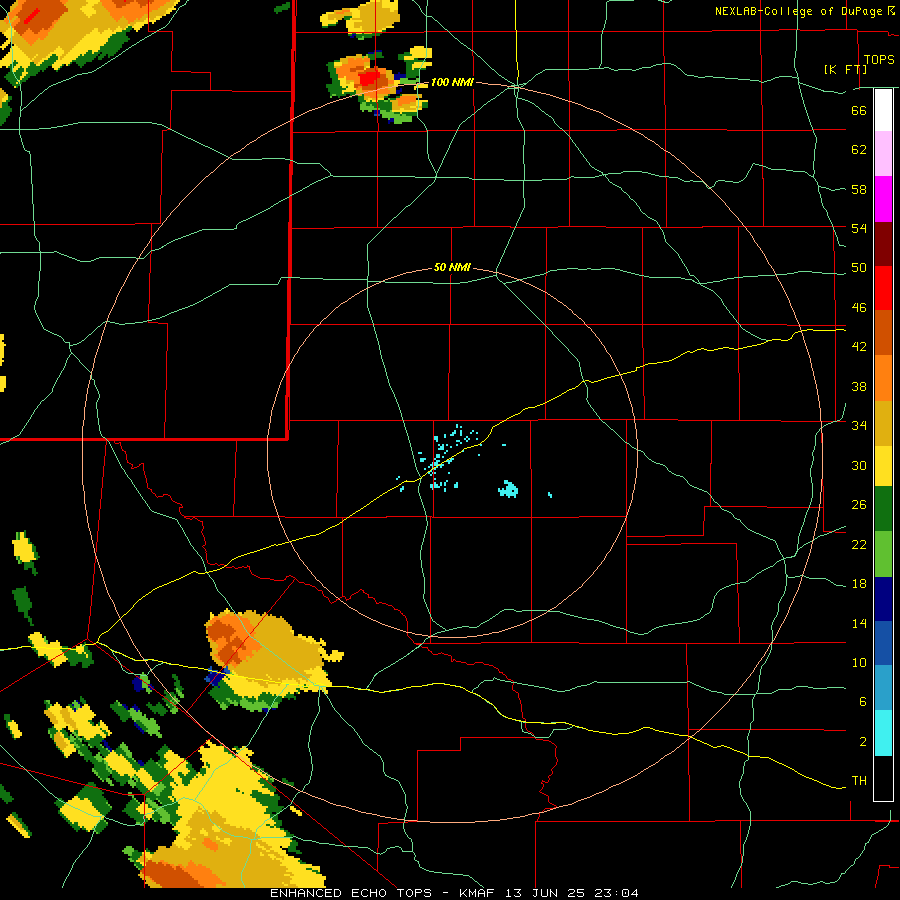
Task: Pick the light orange legend swatch
Action: coord(883,378)
